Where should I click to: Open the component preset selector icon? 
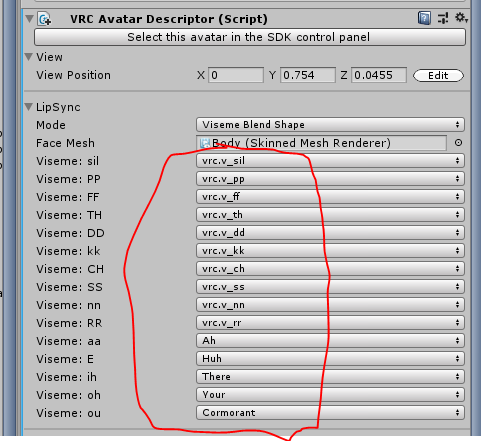(443, 18)
